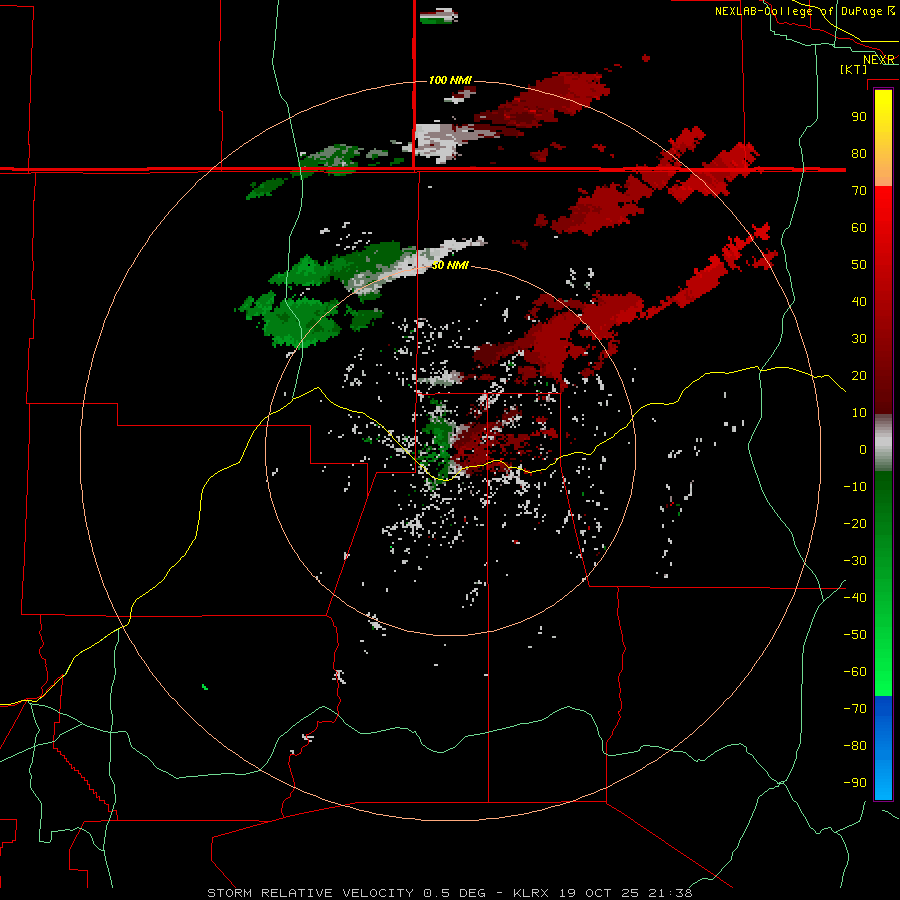Click the -70 value on velocity scale
The width and height of the screenshot is (900, 900).
coord(855,709)
